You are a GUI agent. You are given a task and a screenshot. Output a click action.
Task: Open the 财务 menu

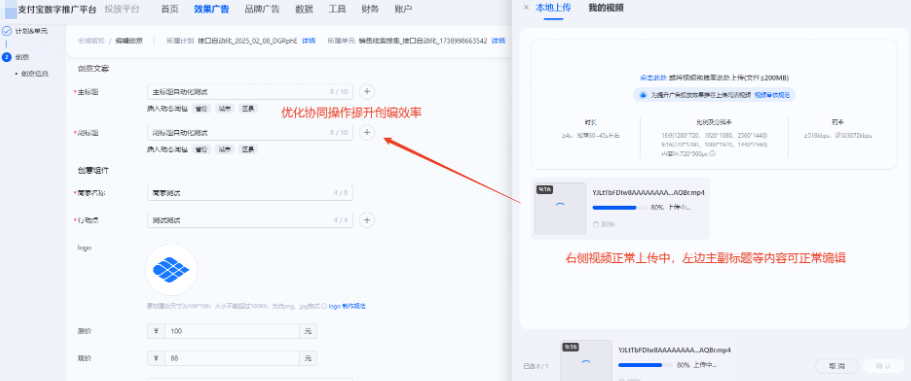(370, 9)
